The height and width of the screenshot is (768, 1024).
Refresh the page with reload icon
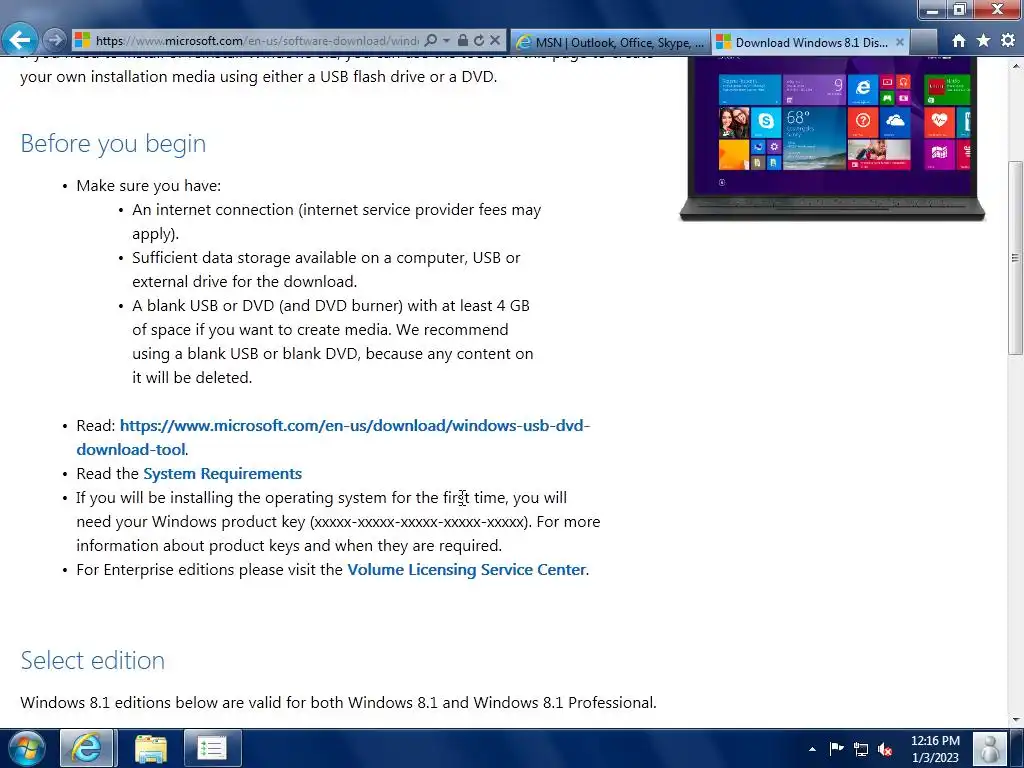point(479,40)
